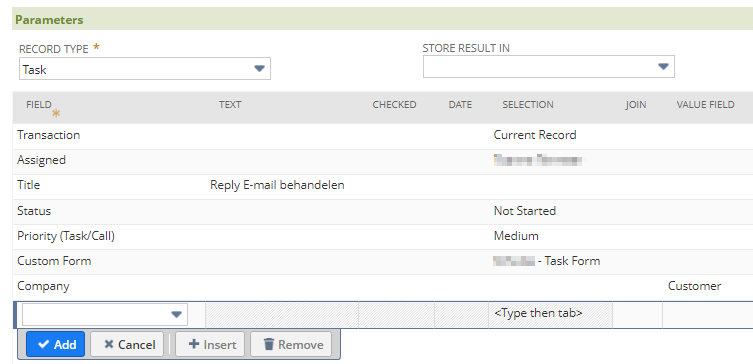Click the Parameters section heading
Screen dimensions: 753x364
pyautogui.click(x=49, y=20)
